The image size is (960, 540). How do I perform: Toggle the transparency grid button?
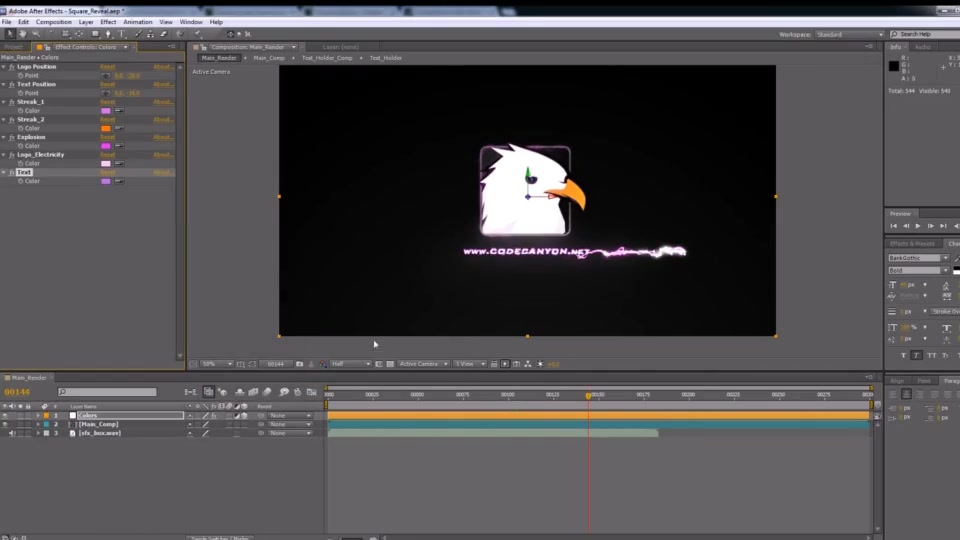pos(390,364)
